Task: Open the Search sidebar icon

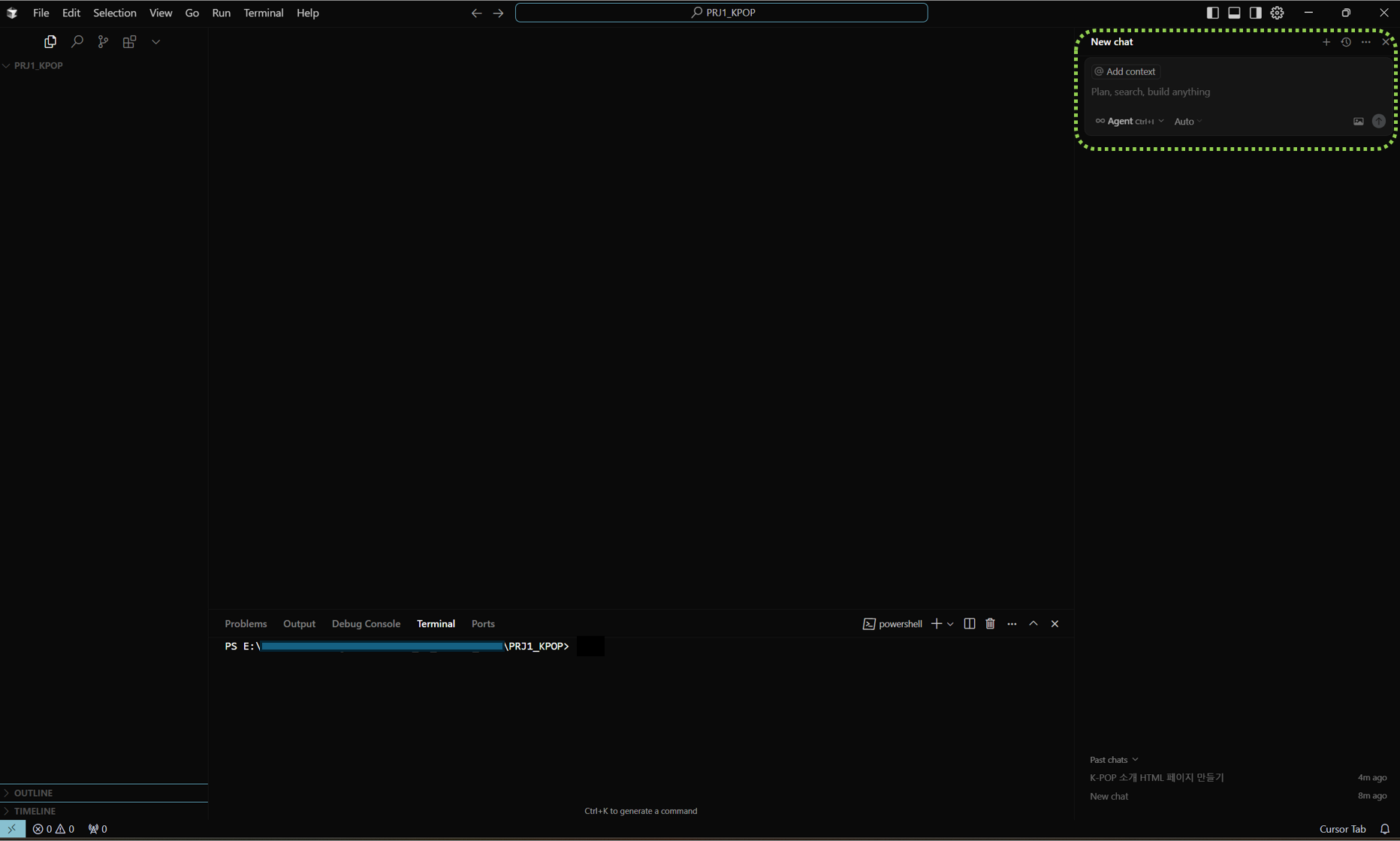Action: click(x=77, y=42)
